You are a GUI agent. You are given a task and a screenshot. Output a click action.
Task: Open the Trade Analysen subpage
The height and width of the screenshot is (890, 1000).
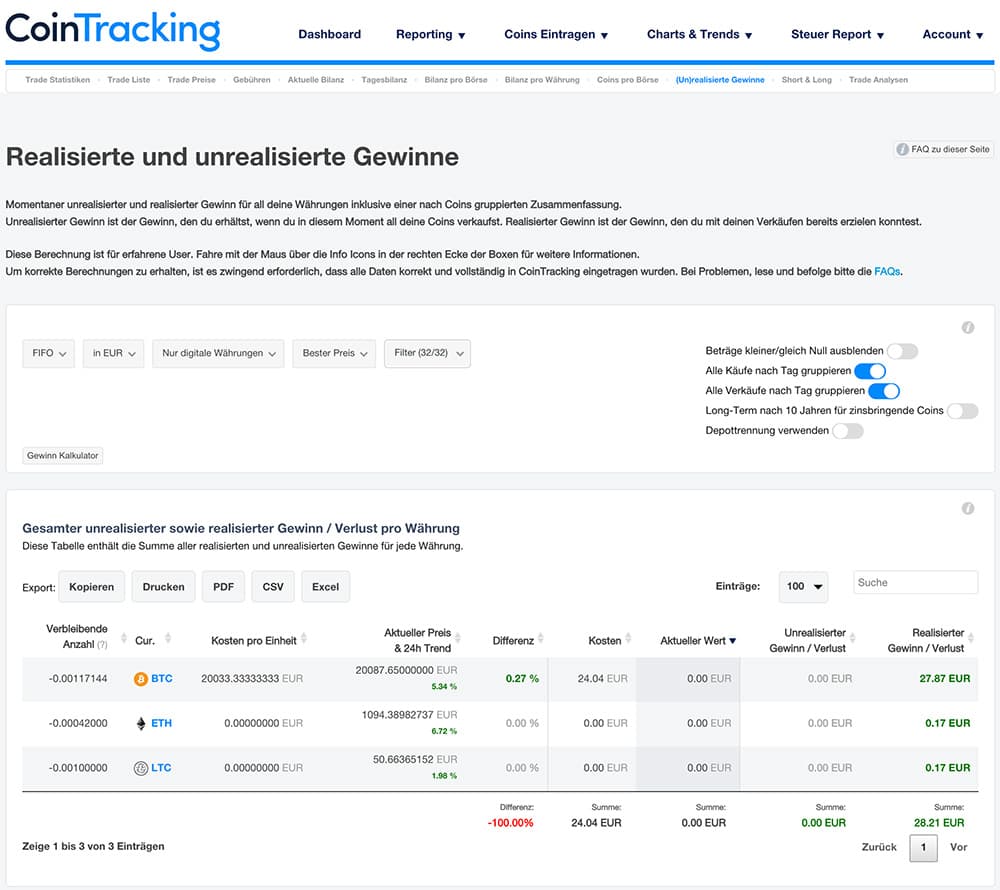coord(878,80)
